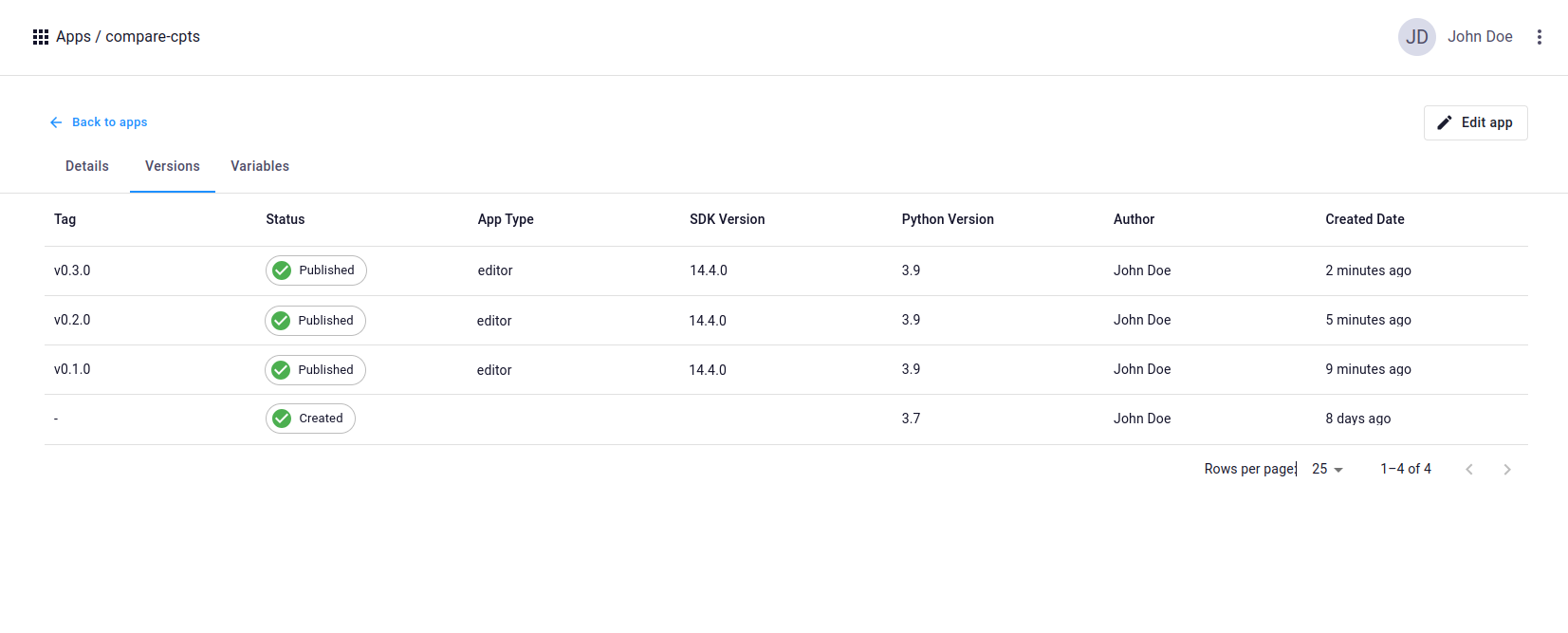The image size is (1568, 633).
Task: Click green check icon on Created status
Action: click(282, 419)
